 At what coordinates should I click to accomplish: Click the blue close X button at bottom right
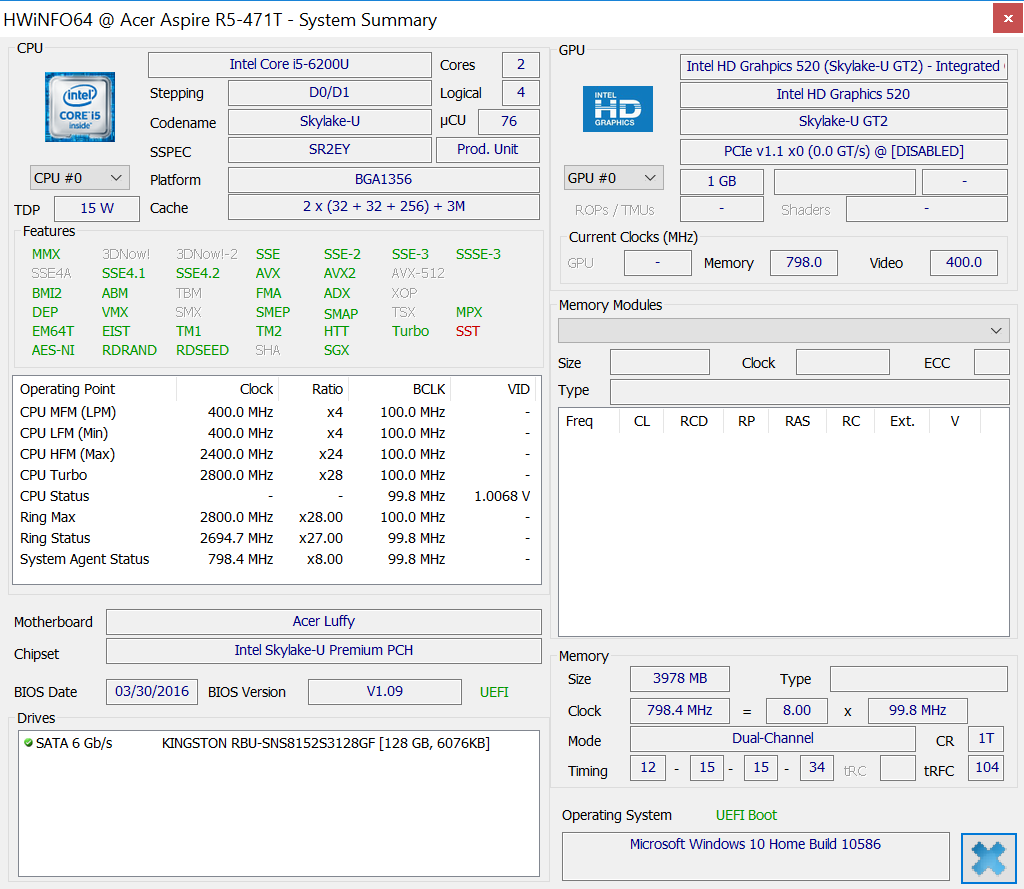click(988, 857)
